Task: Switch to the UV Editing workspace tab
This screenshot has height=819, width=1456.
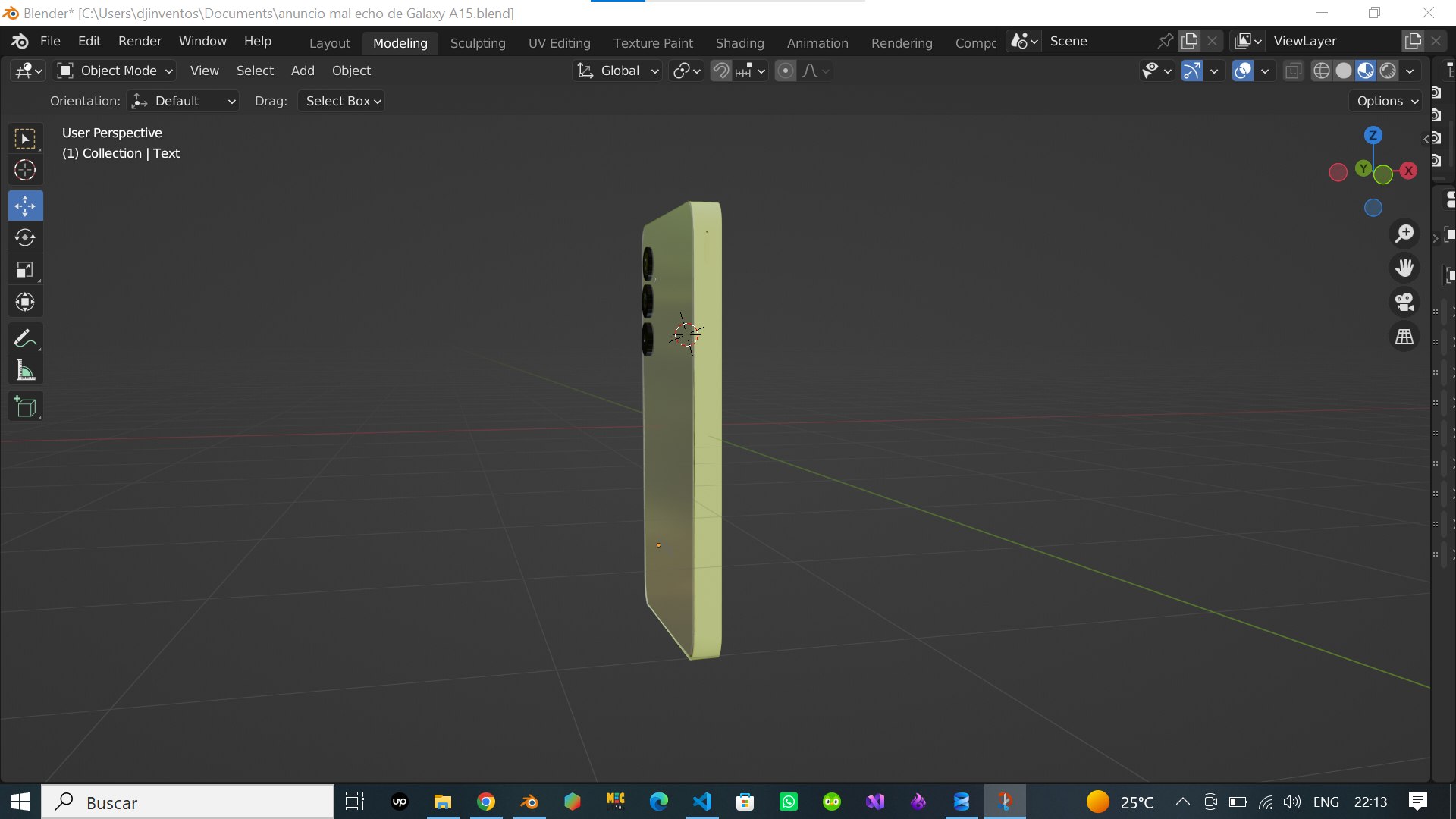Action: [x=559, y=43]
